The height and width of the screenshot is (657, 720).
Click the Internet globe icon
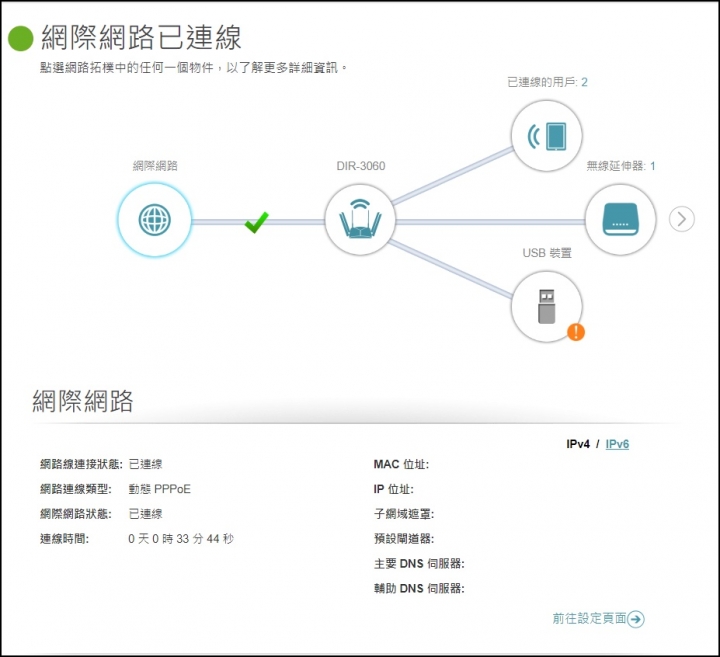coord(154,220)
